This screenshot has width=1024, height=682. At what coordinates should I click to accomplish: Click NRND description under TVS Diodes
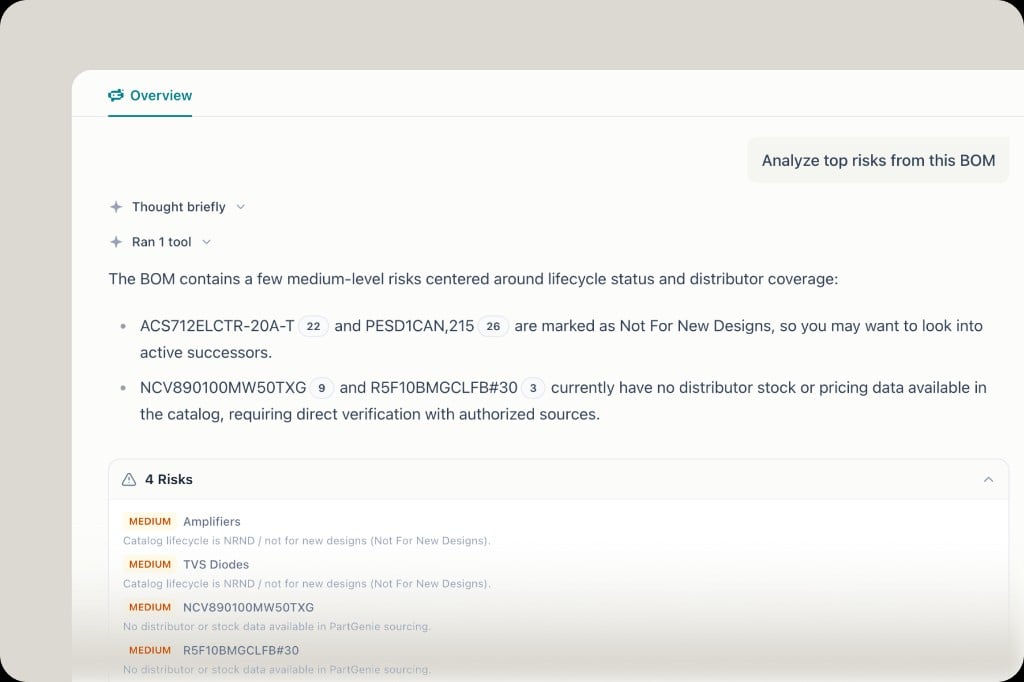tap(306, 584)
